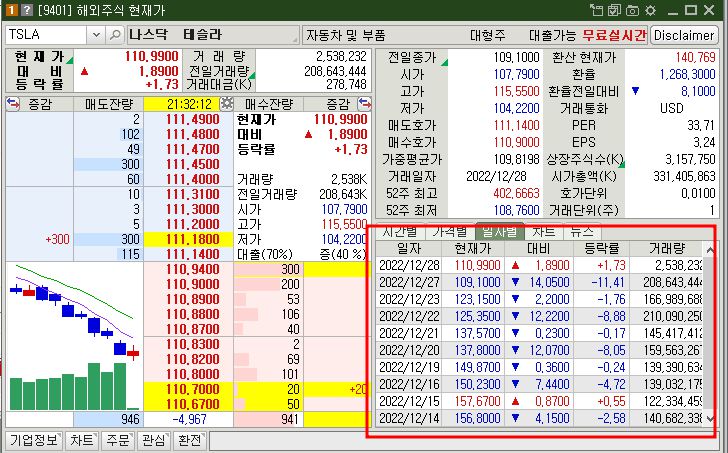728x453 pixels.
Task: Click the triangle marker at 전일거래량 label
Action: coord(252,75)
